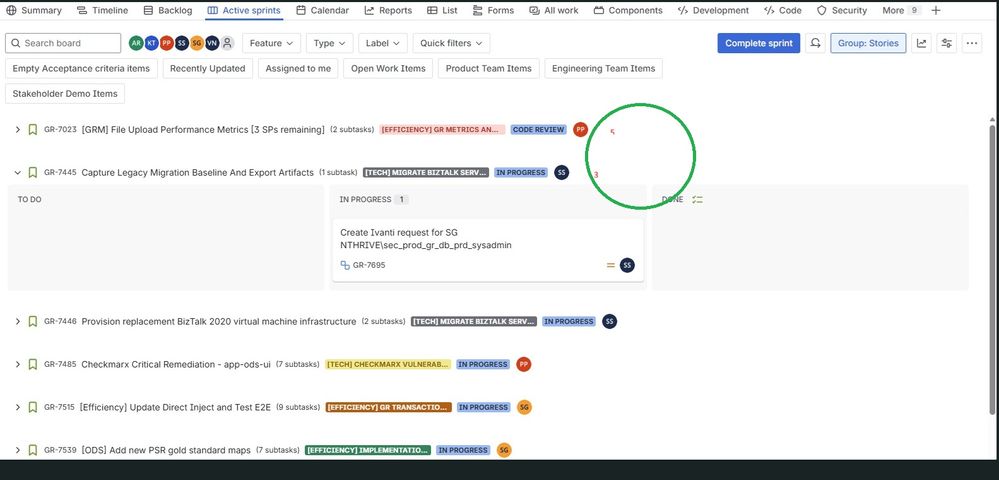The width and height of the screenshot is (999, 480).
Task: Click the Complete sprint button
Action: [x=758, y=43]
